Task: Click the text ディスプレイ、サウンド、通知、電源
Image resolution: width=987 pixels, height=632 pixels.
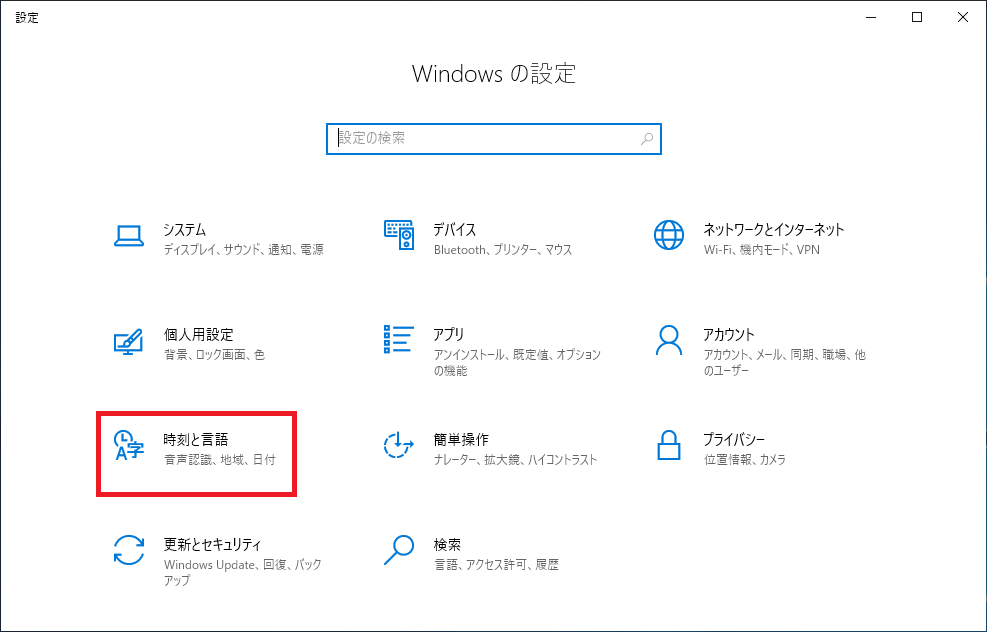Action: pos(244,249)
